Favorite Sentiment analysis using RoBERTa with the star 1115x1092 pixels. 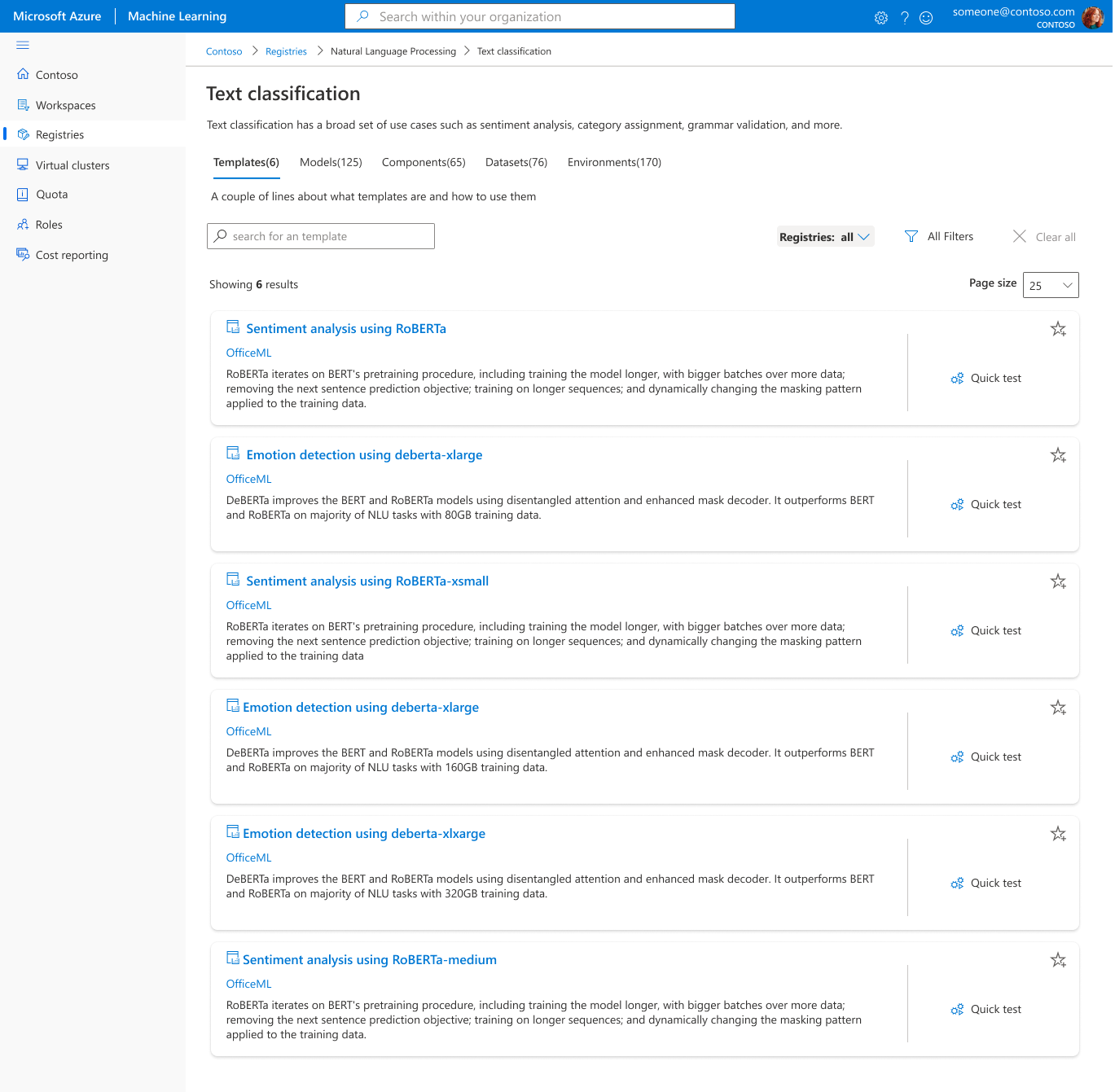pyautogui.click(x=1058, y=329)
